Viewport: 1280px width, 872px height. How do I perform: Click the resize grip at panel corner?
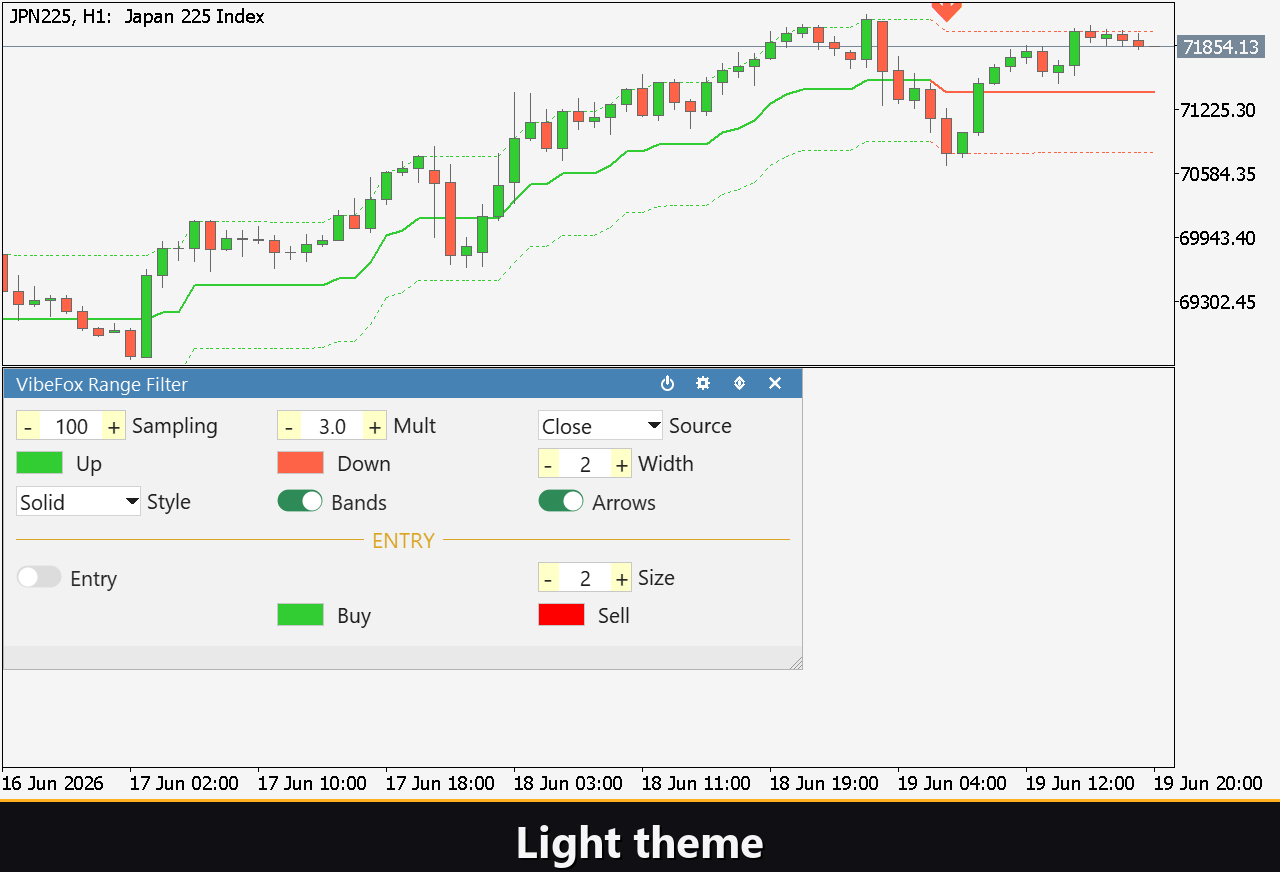point(796,663)
